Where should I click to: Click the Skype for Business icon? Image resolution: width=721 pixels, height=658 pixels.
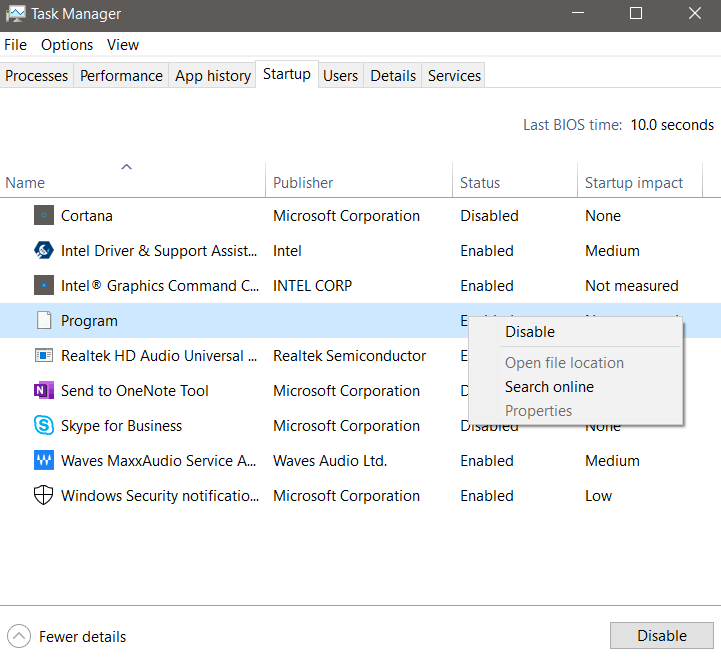coord(44,425)
